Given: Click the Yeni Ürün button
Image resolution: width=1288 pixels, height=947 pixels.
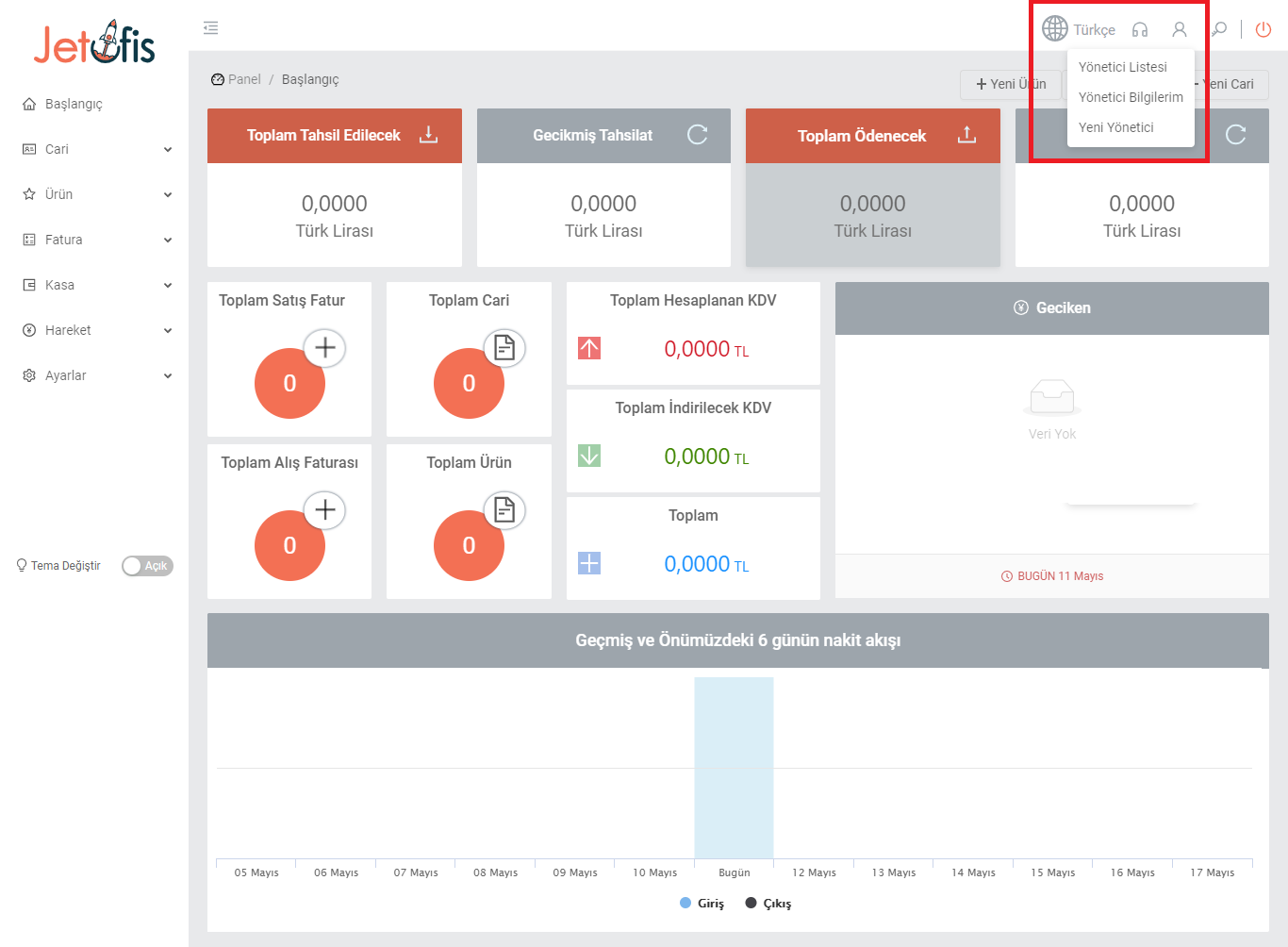Looking at the screenshot, I should (x=1011, y=84).
